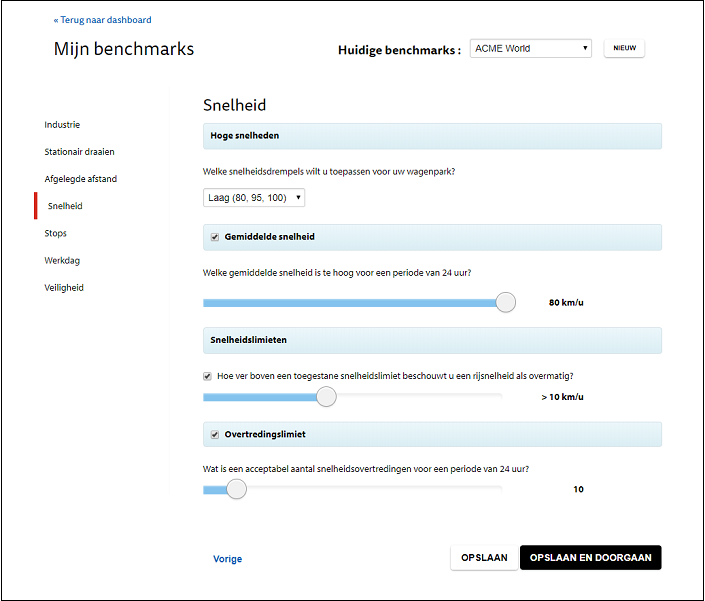Toggle the speed limit excess checkbox
Image resolution: width=705 pixels, height=601 pixels.
[207, 376]
